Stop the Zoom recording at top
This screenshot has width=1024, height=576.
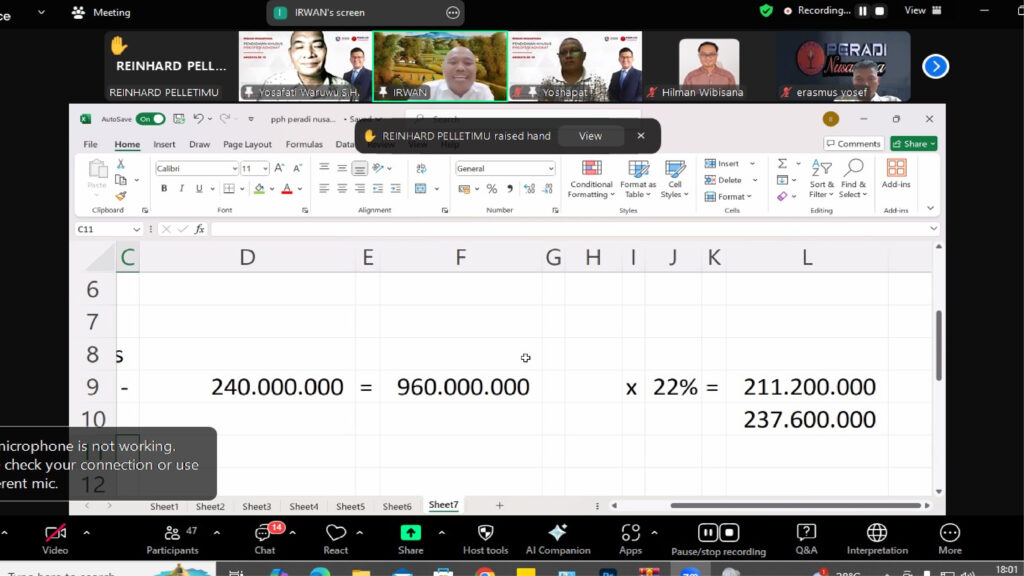880,11
